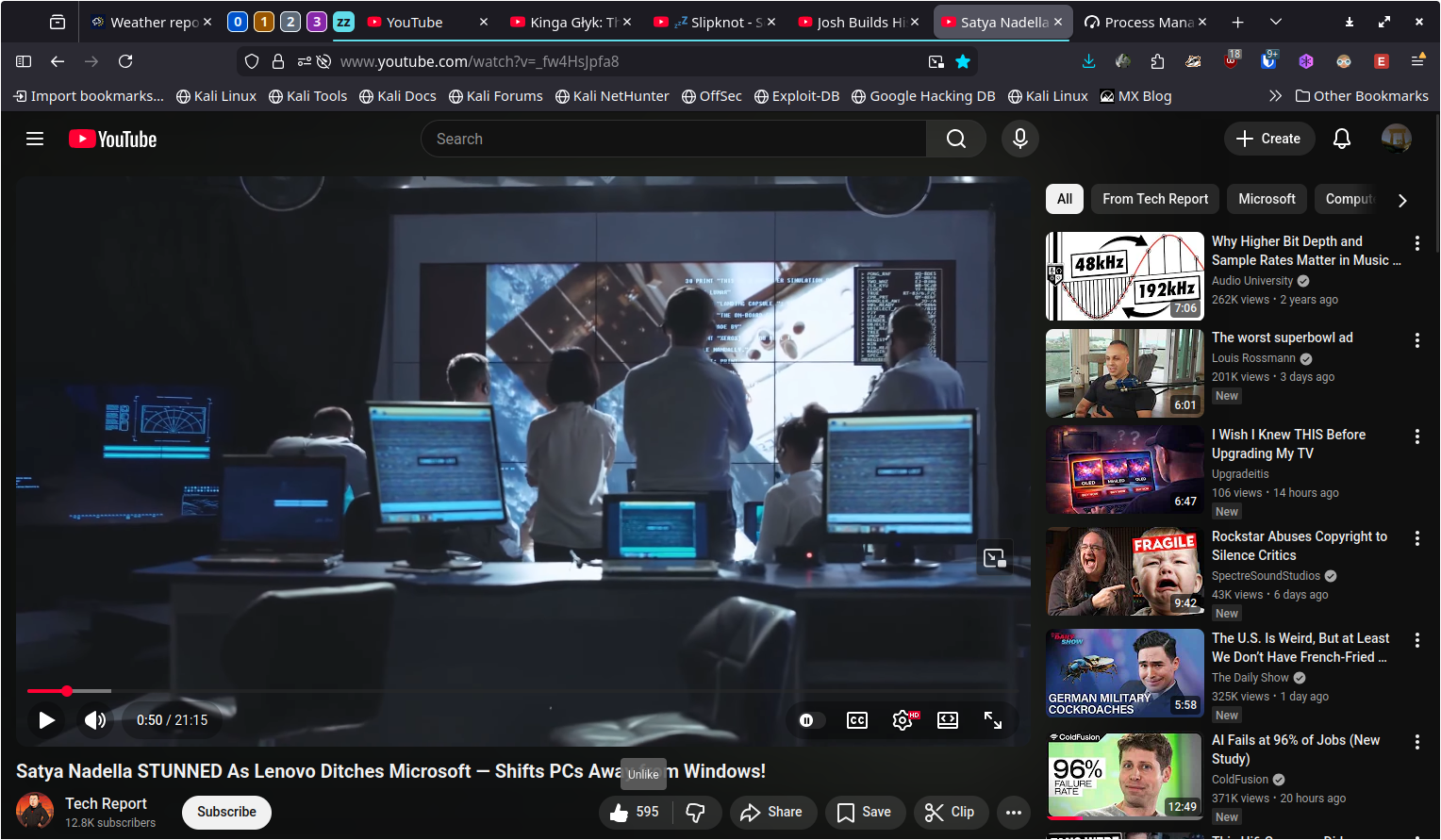Toggle closed captions on the video
This screenshot has width=1441, height=840.
coord(857,720)
